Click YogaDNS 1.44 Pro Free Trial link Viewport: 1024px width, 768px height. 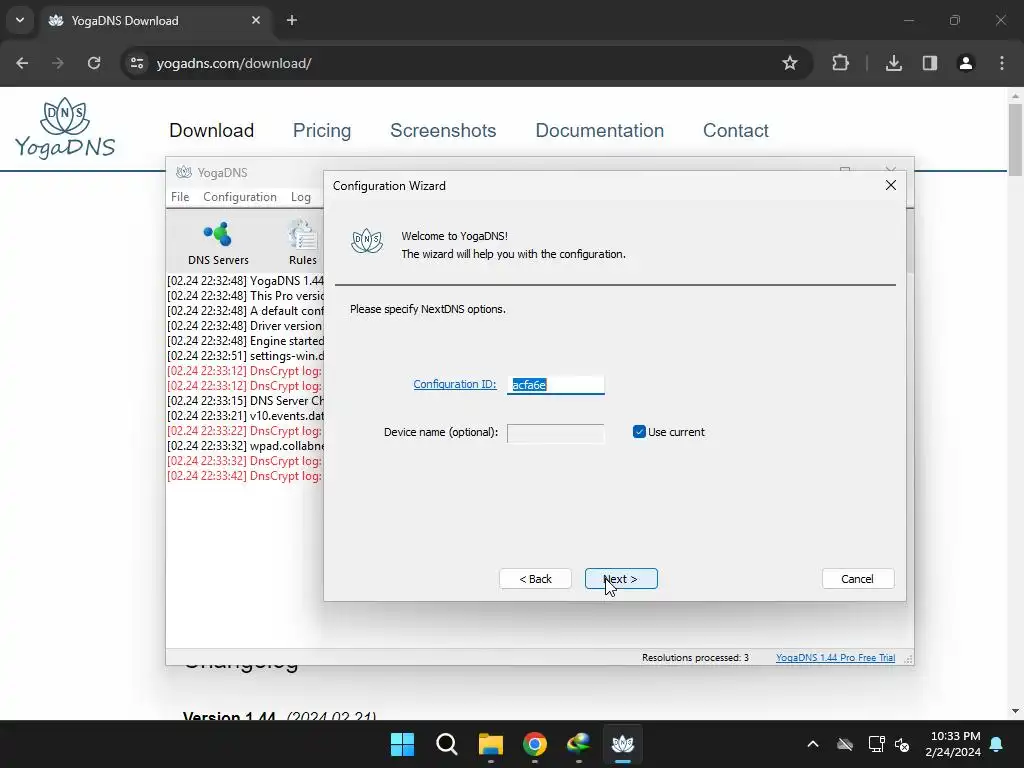(x=835, y=658)
